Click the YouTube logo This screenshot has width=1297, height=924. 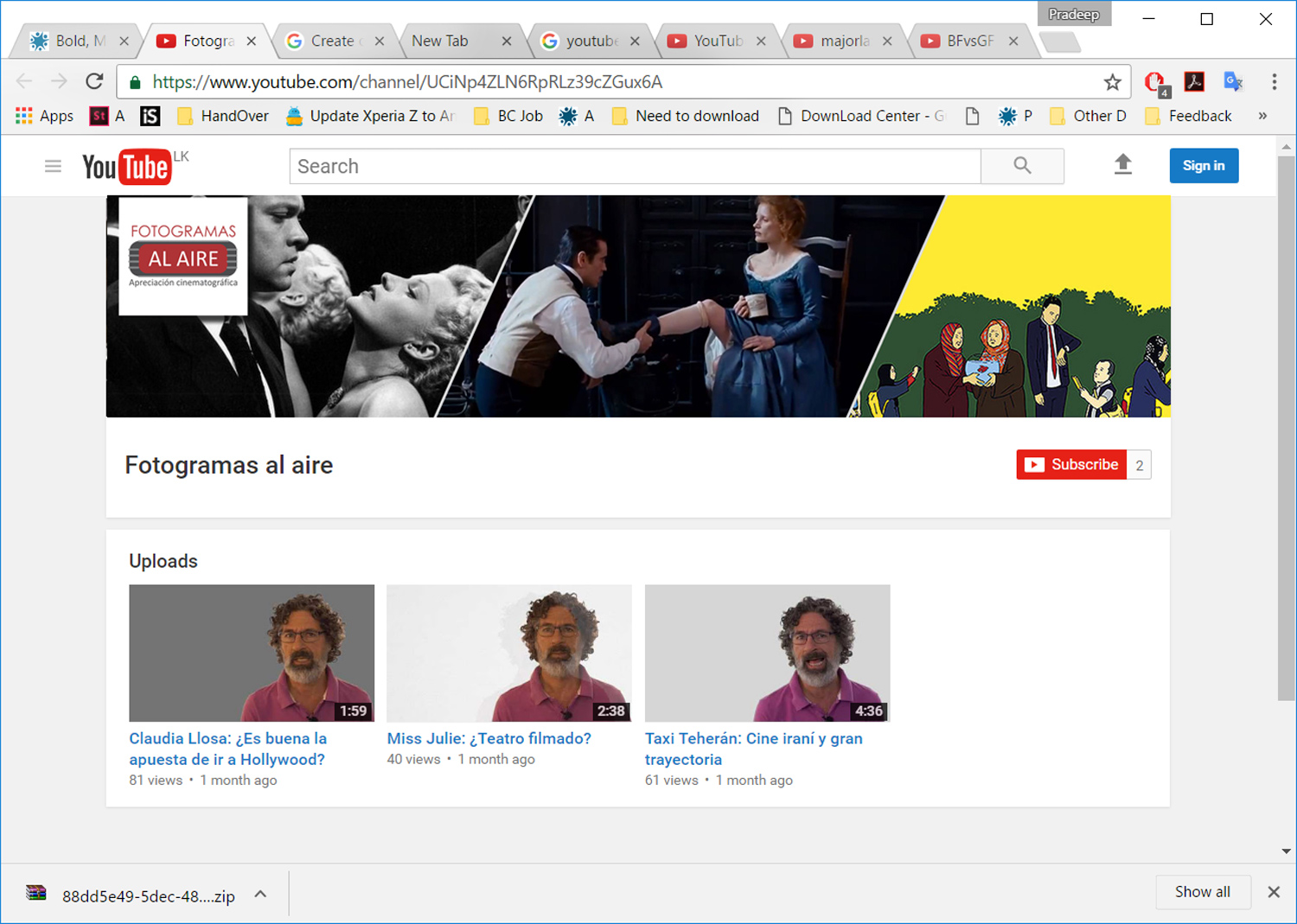[x=127, y=167]
